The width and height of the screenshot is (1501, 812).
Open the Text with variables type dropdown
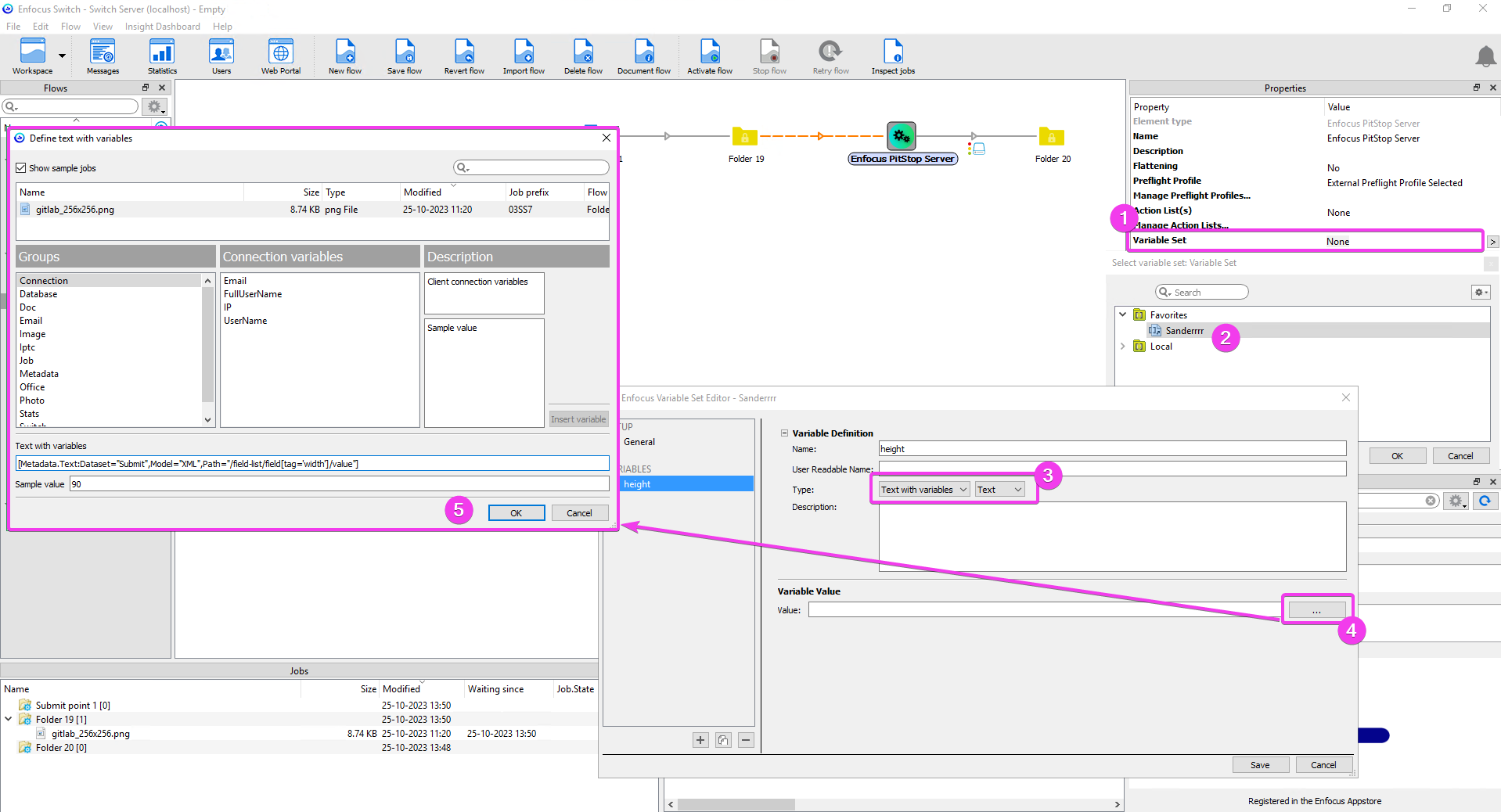pos(923,490)
